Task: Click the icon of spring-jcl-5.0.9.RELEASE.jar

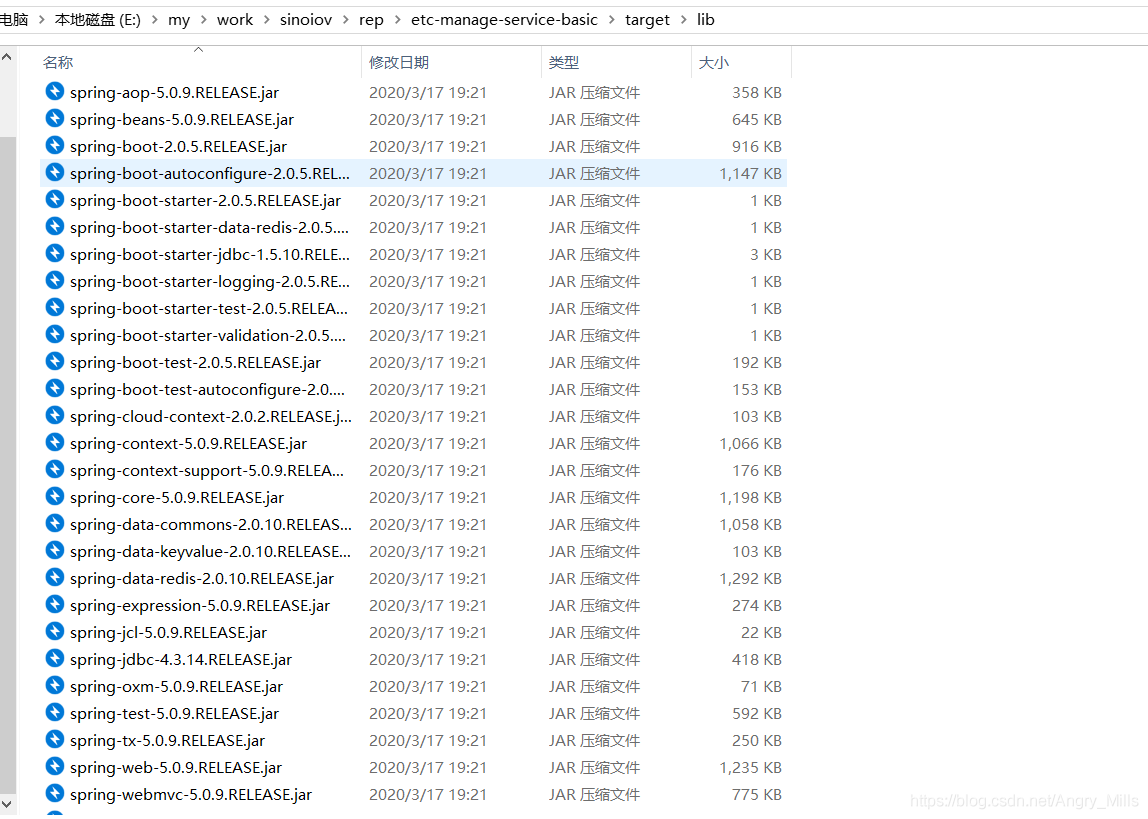Action: (x=55, y=631)
